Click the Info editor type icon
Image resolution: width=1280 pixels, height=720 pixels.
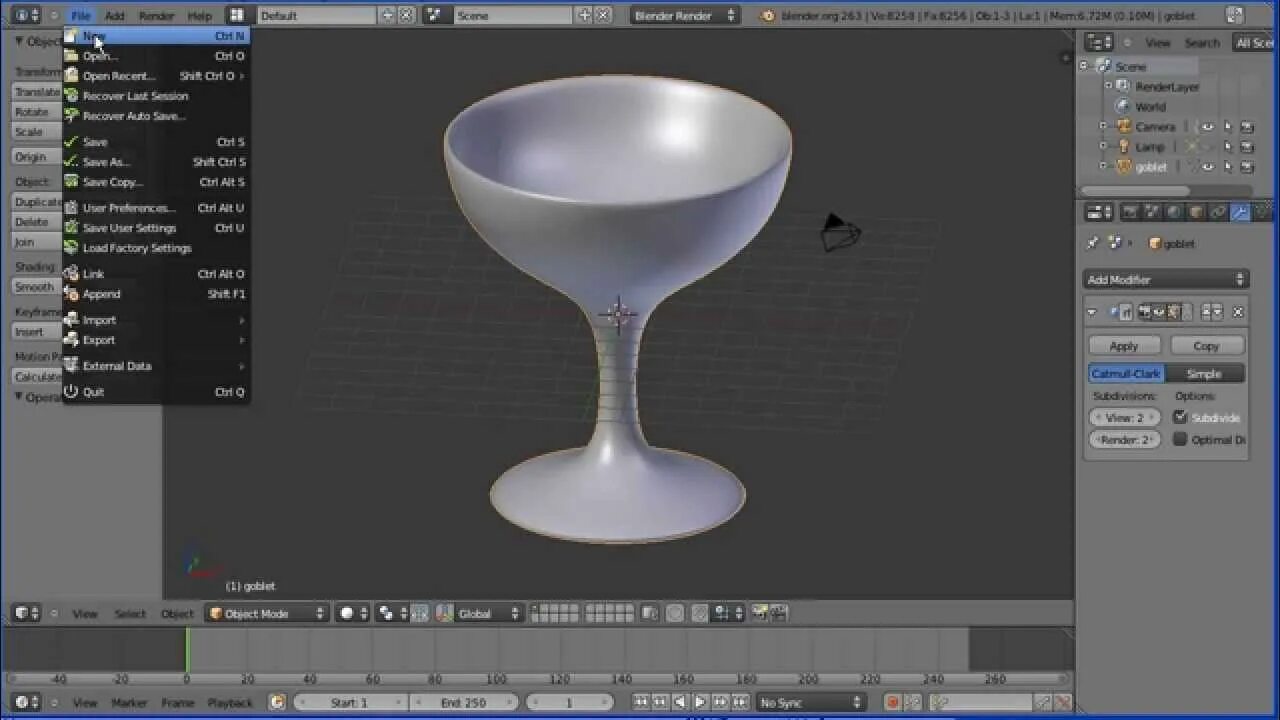point(27,15)
